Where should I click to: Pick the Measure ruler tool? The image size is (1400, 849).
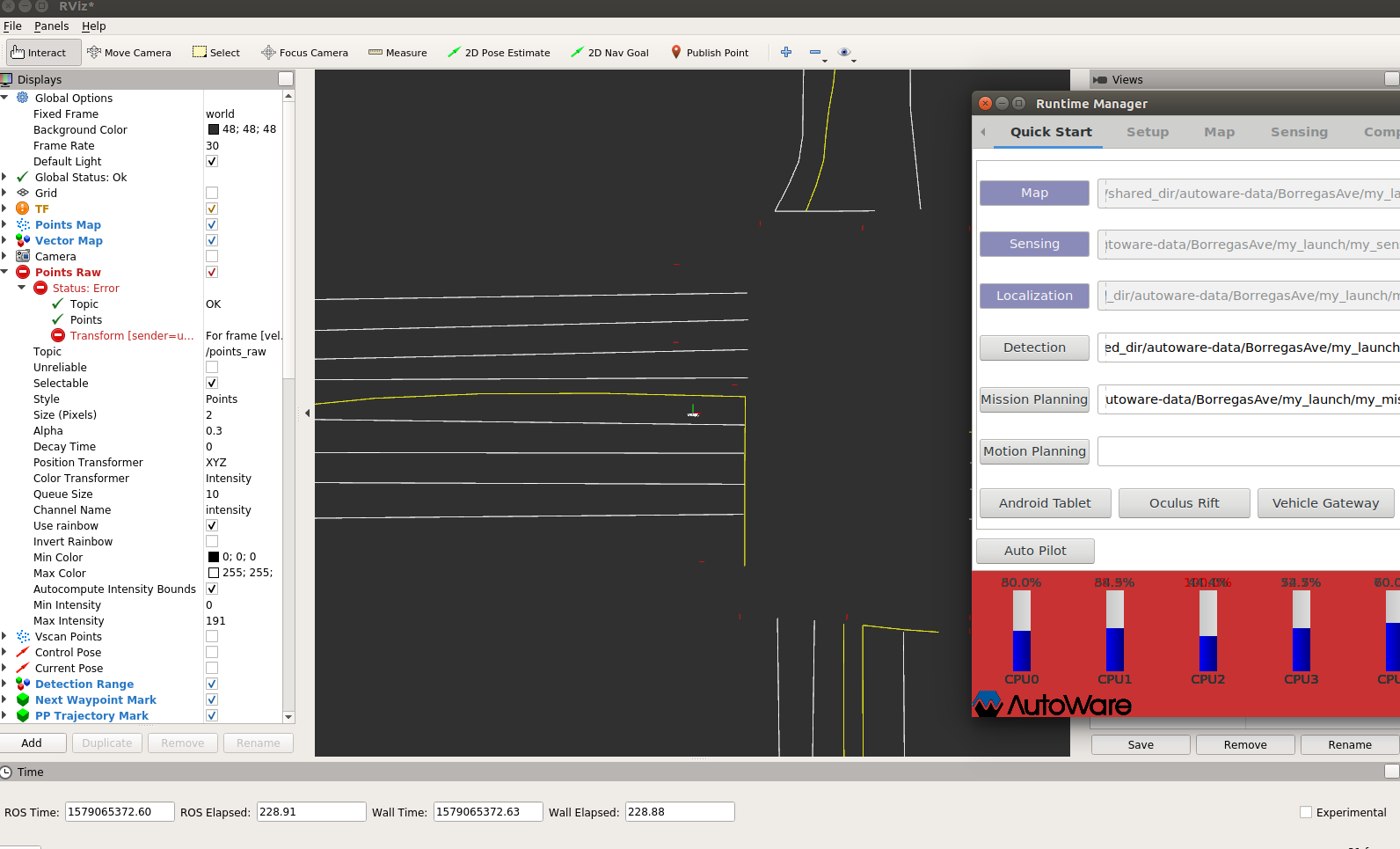pyautogui.click(x=397, y=53)
